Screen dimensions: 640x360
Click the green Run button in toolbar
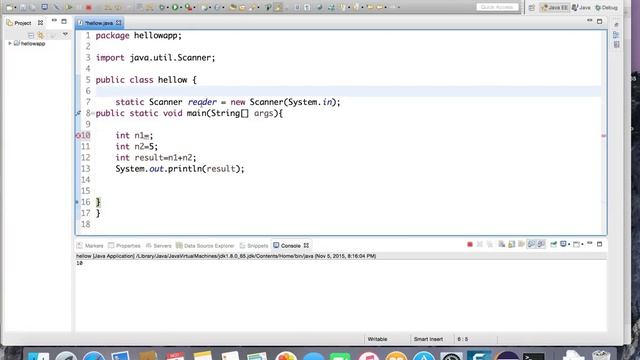pyautogui.click(x=175, y=7)
